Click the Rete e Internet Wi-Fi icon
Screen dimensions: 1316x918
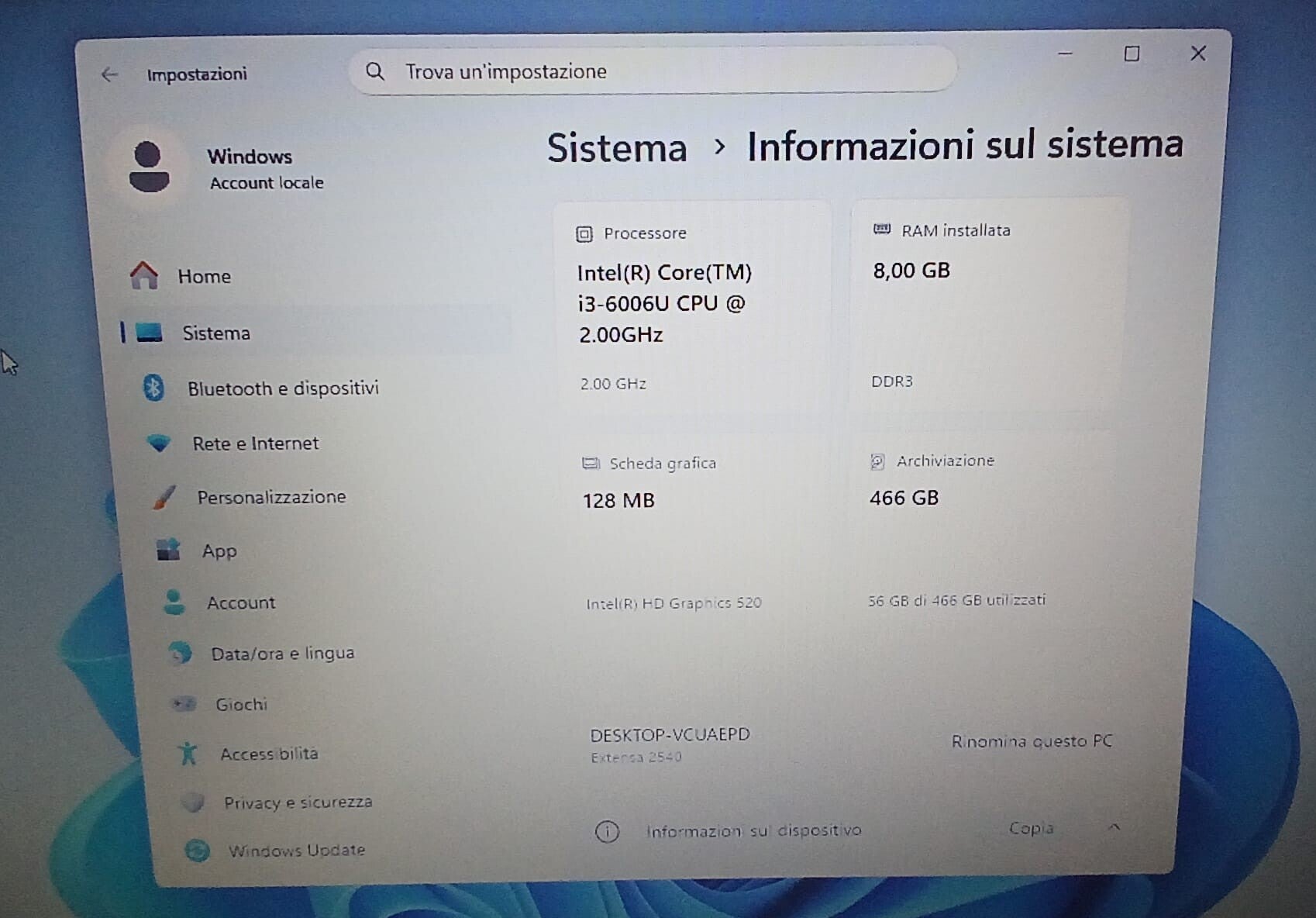tap(159, 443)
